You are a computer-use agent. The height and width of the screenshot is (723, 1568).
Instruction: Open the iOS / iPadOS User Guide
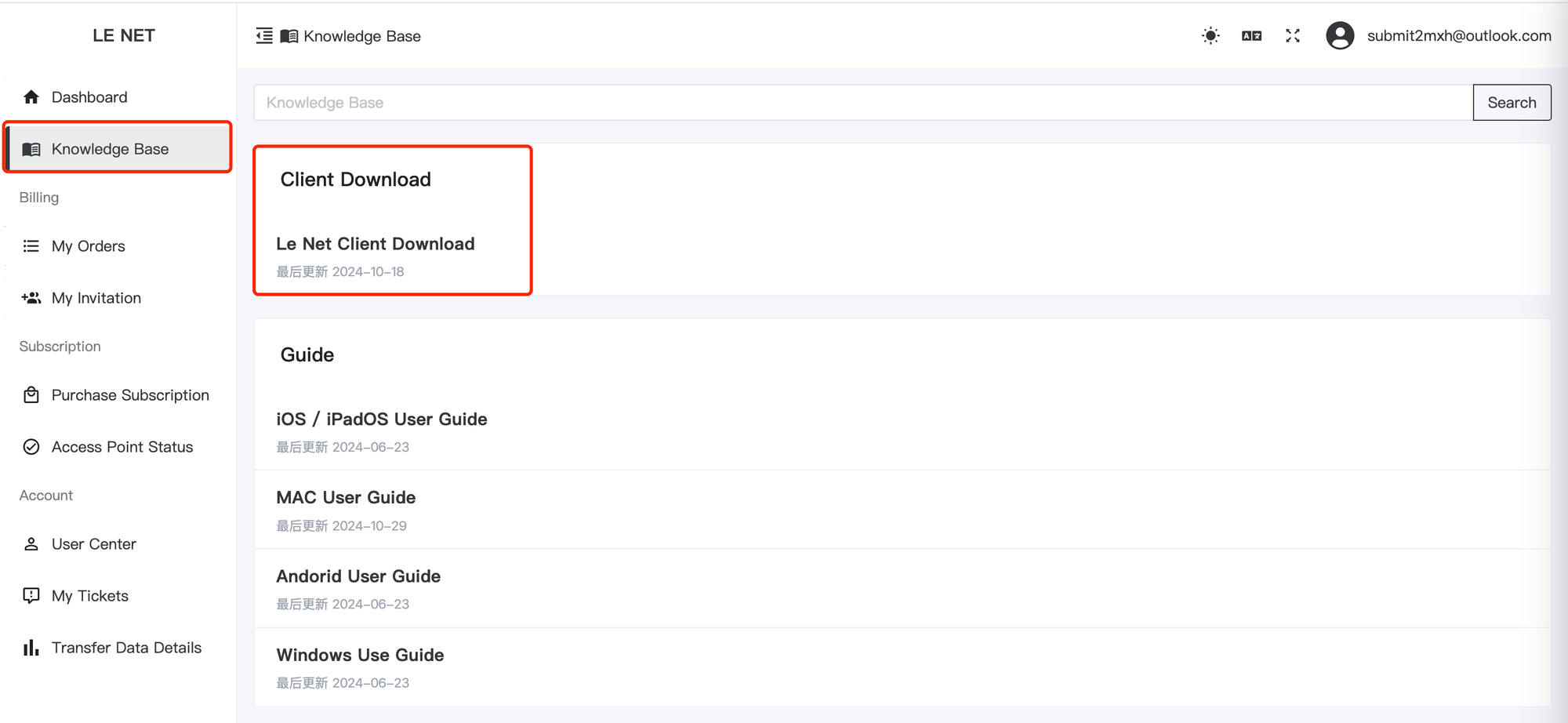tap(382, 420)
